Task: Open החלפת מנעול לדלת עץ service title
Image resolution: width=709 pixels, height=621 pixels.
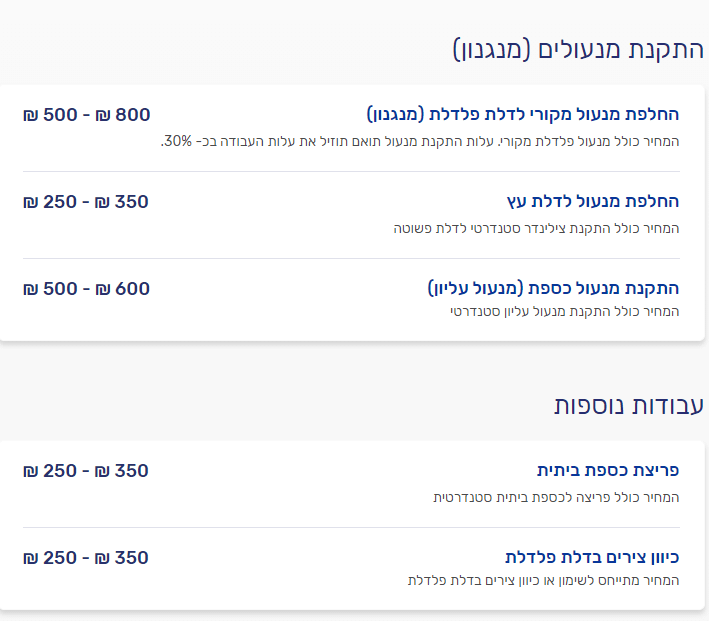Action: (x=593, y=201)
